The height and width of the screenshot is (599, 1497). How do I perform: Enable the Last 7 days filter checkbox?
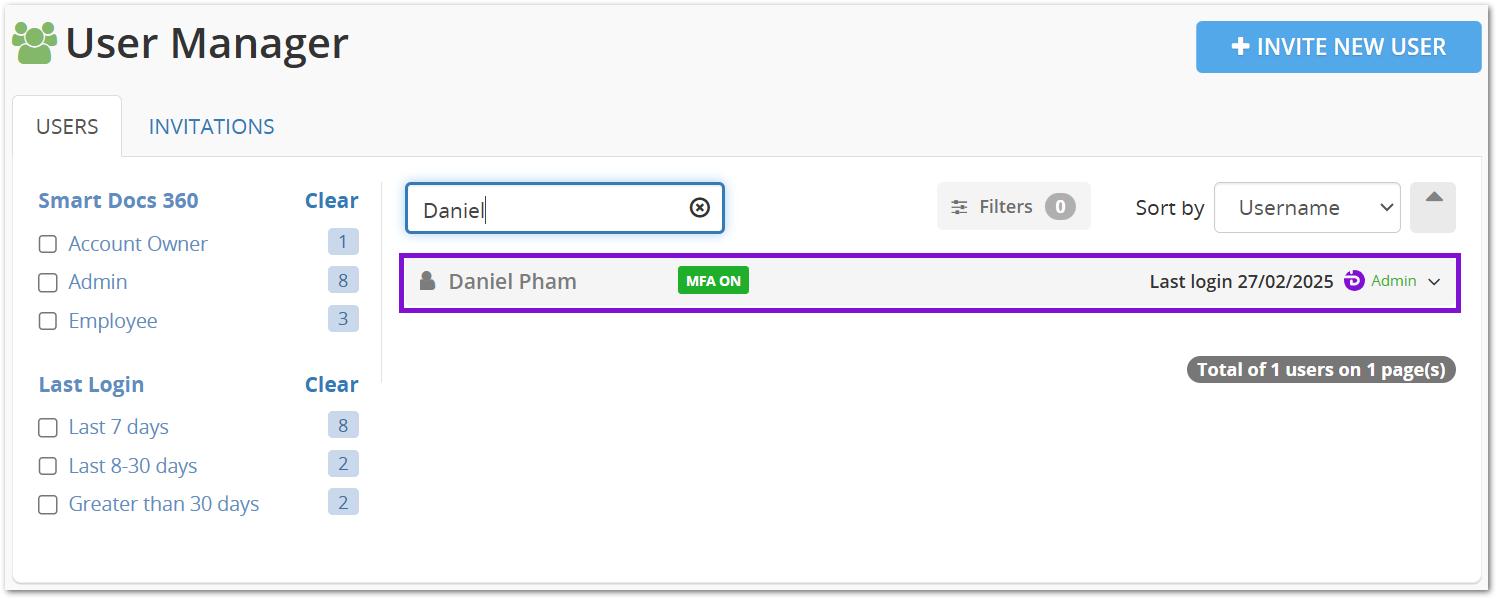48,428
